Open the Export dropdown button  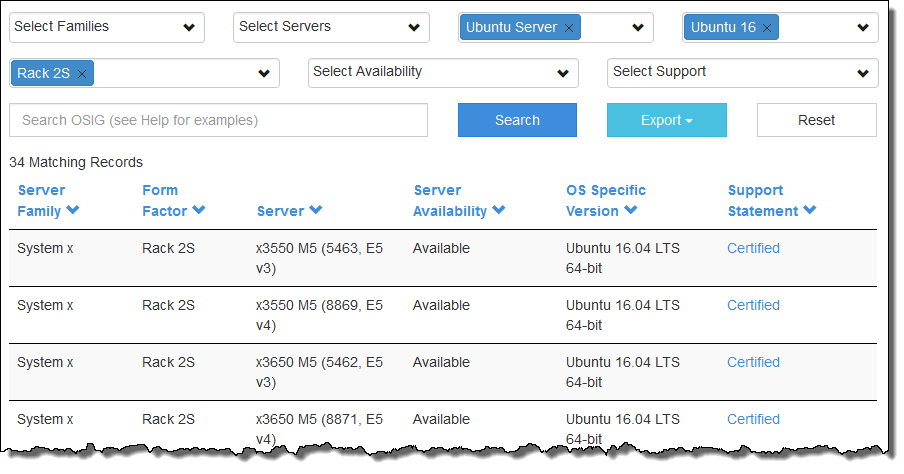[x=666, y=120]
